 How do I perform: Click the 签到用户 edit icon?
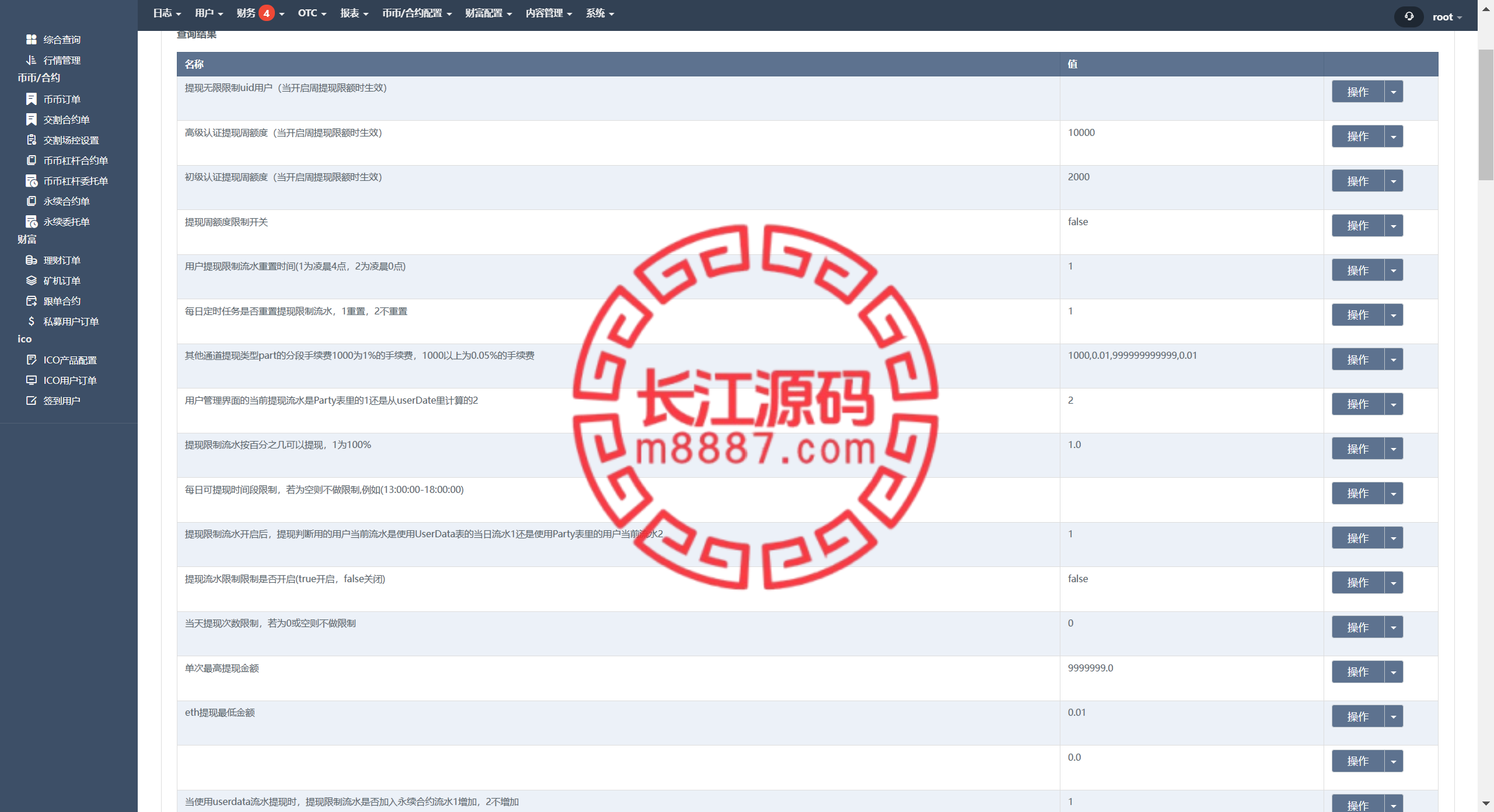[x=32, y=401]
